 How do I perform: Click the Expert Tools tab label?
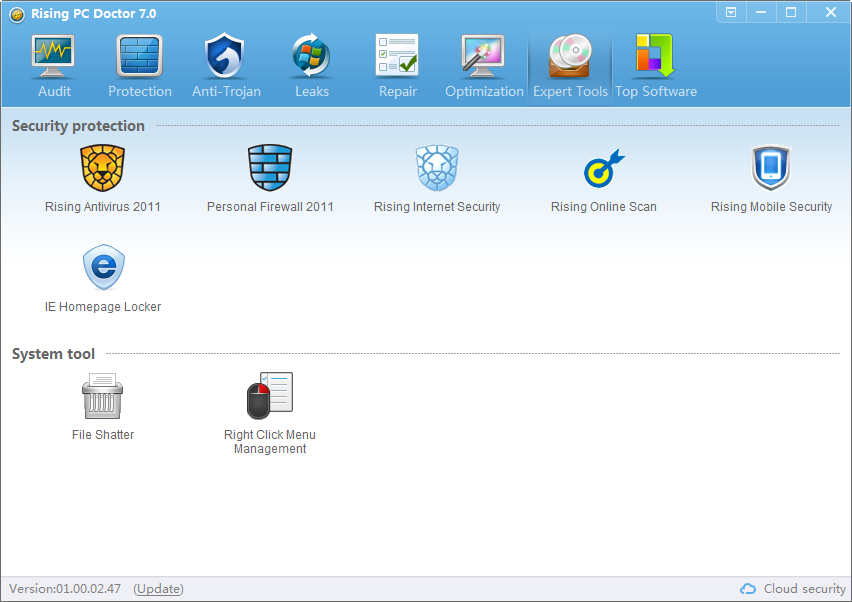570,92
